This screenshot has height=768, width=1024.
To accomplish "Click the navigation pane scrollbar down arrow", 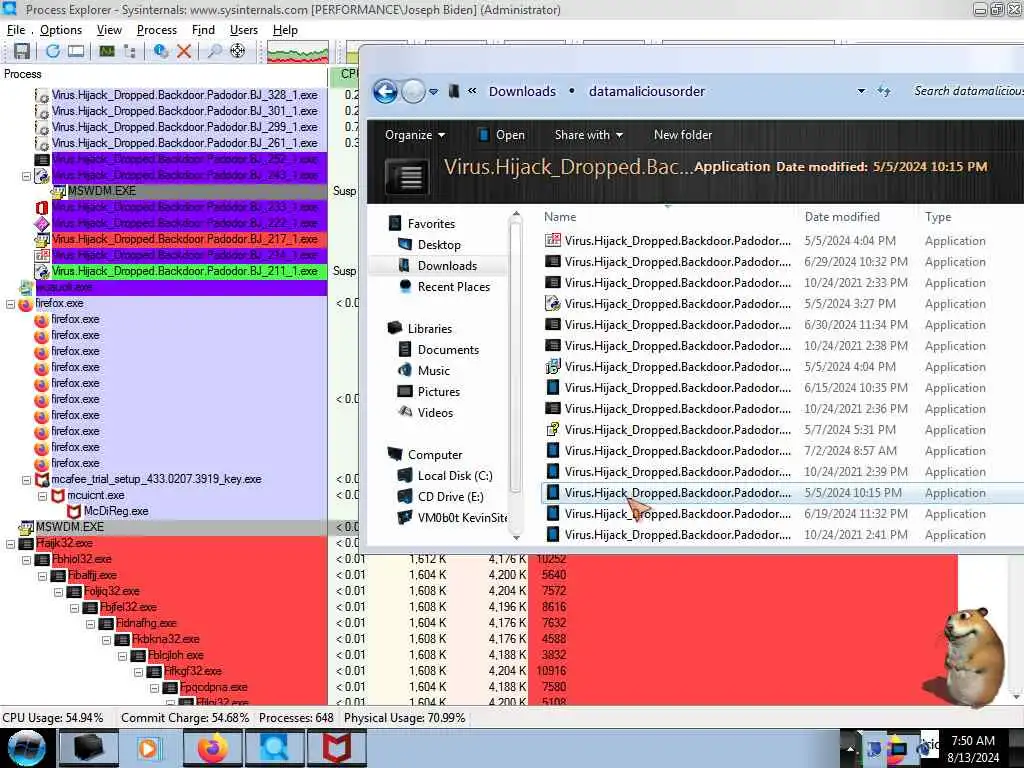I will pos(517,537).
